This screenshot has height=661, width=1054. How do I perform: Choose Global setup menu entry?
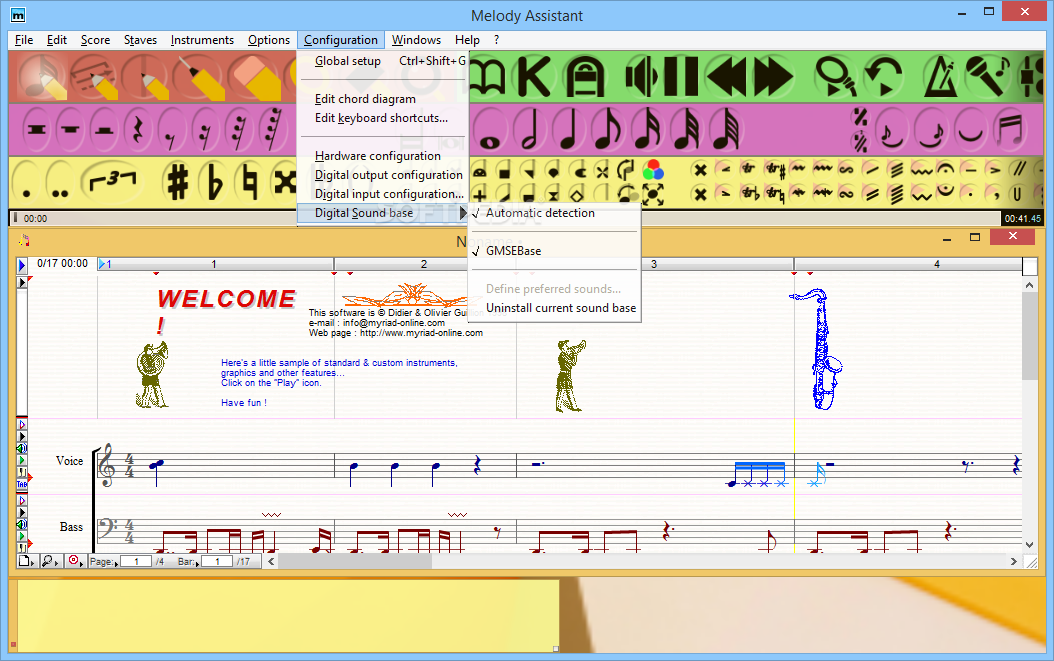click(x=382, y=61)
